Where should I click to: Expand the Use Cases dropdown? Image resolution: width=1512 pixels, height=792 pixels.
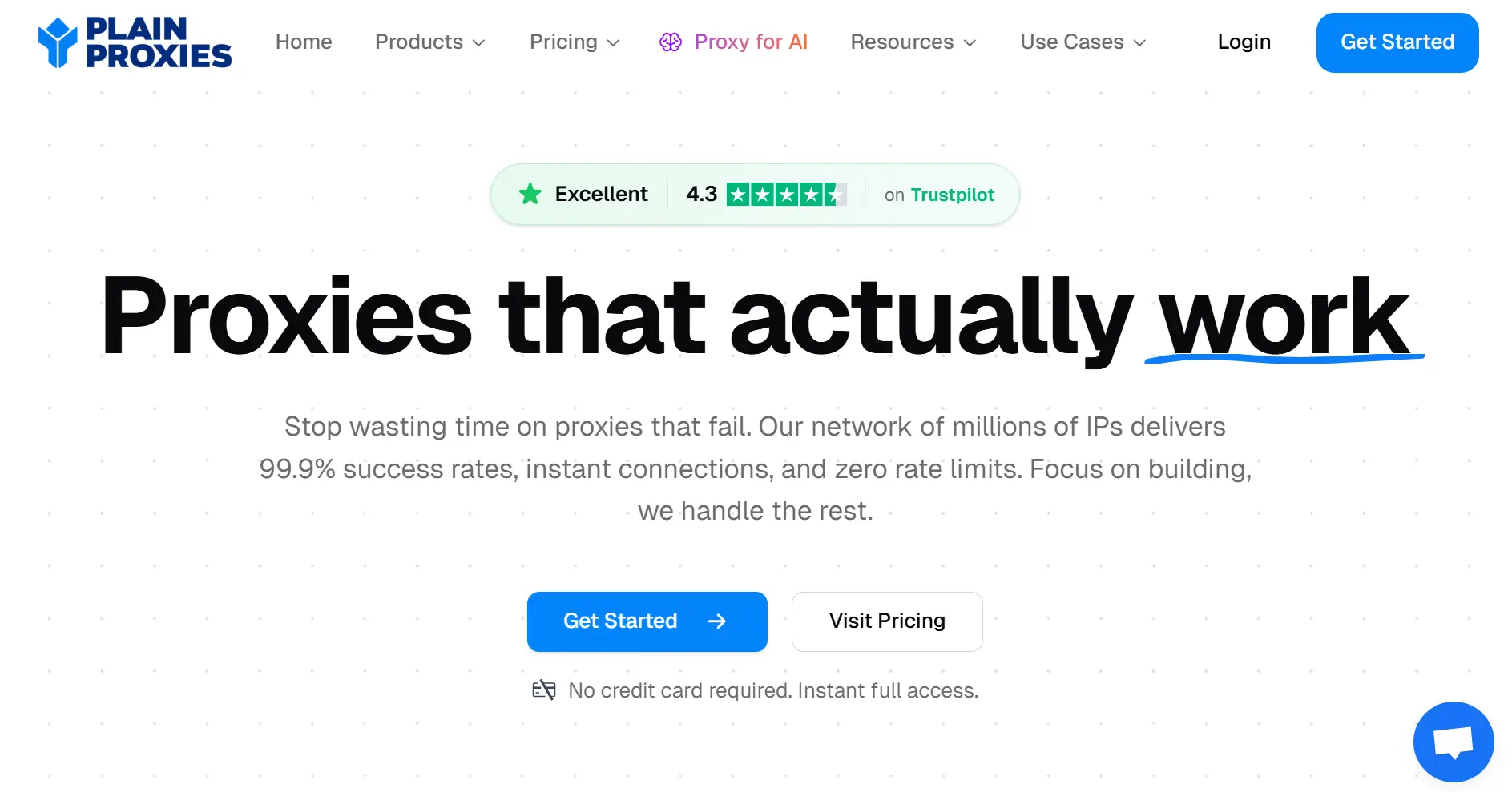point(1083,42)
